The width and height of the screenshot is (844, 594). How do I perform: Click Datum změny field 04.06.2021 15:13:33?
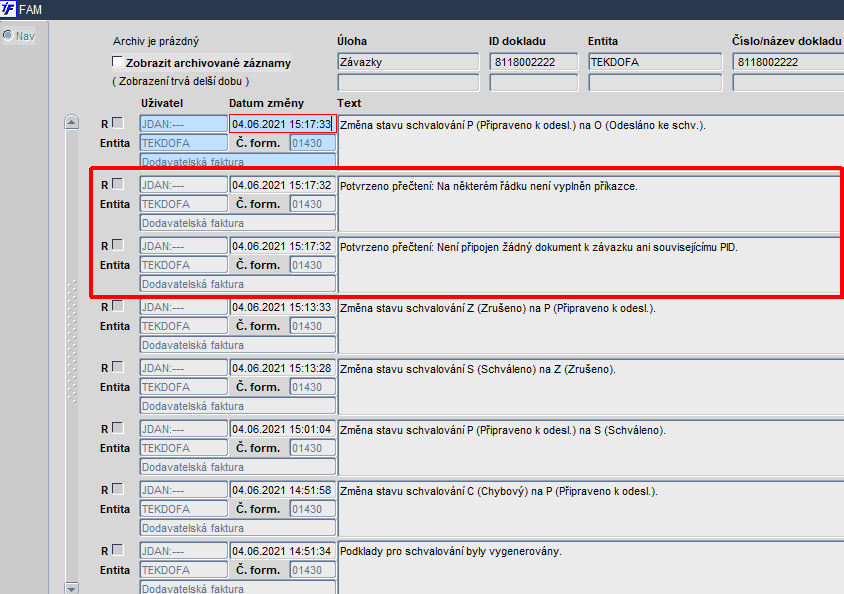[283, 307]
